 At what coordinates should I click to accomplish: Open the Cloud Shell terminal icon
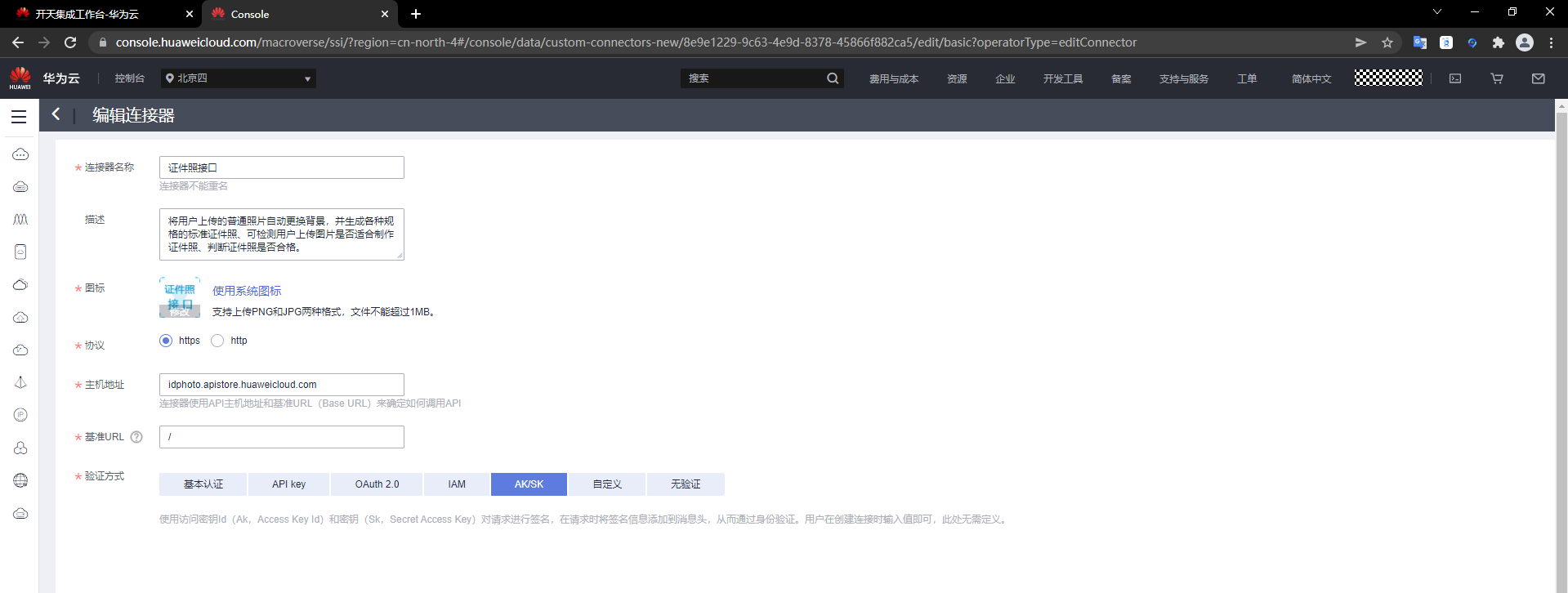click(1455, 78)
